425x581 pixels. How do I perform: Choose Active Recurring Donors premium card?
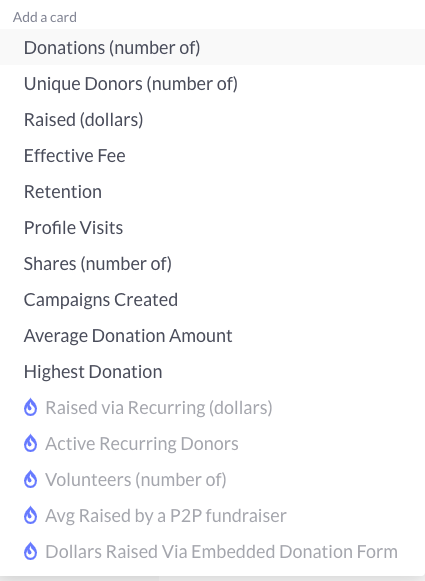click(212, 443)
